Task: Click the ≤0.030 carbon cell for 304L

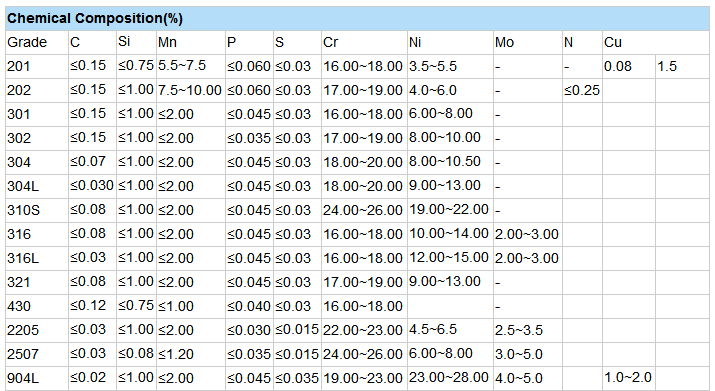Action: [x=92, y=187]
